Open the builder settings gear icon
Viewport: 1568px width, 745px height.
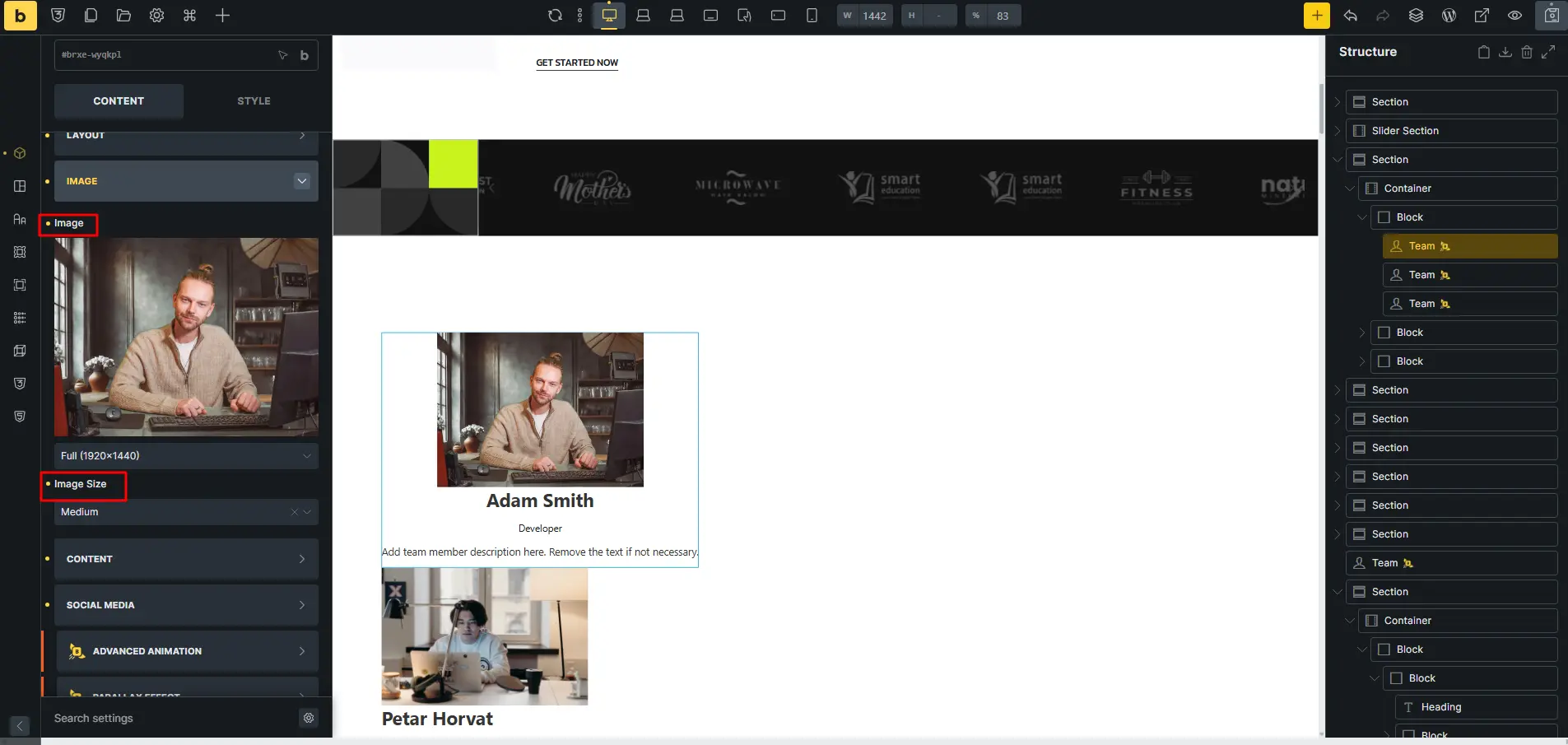(x=156, y=16)
